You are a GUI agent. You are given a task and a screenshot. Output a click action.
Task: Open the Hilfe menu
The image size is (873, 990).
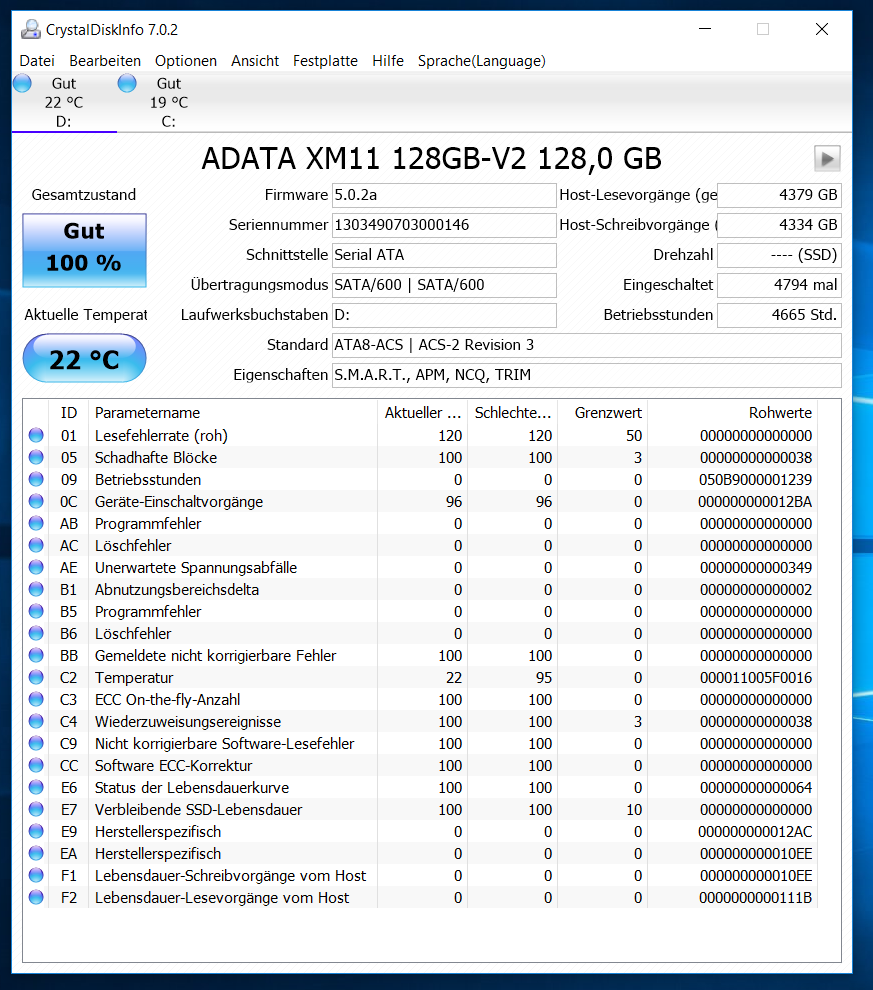coord(388,61)
